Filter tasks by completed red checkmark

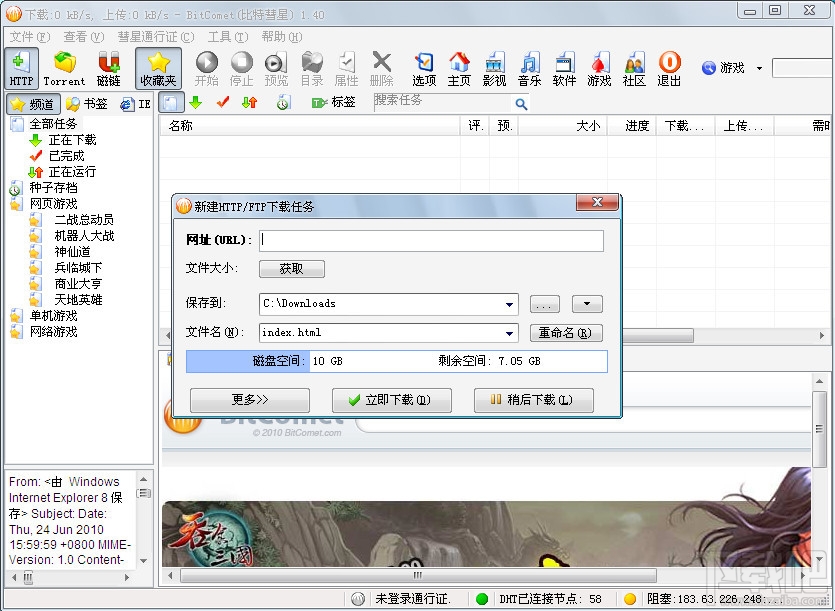(223, 102)
